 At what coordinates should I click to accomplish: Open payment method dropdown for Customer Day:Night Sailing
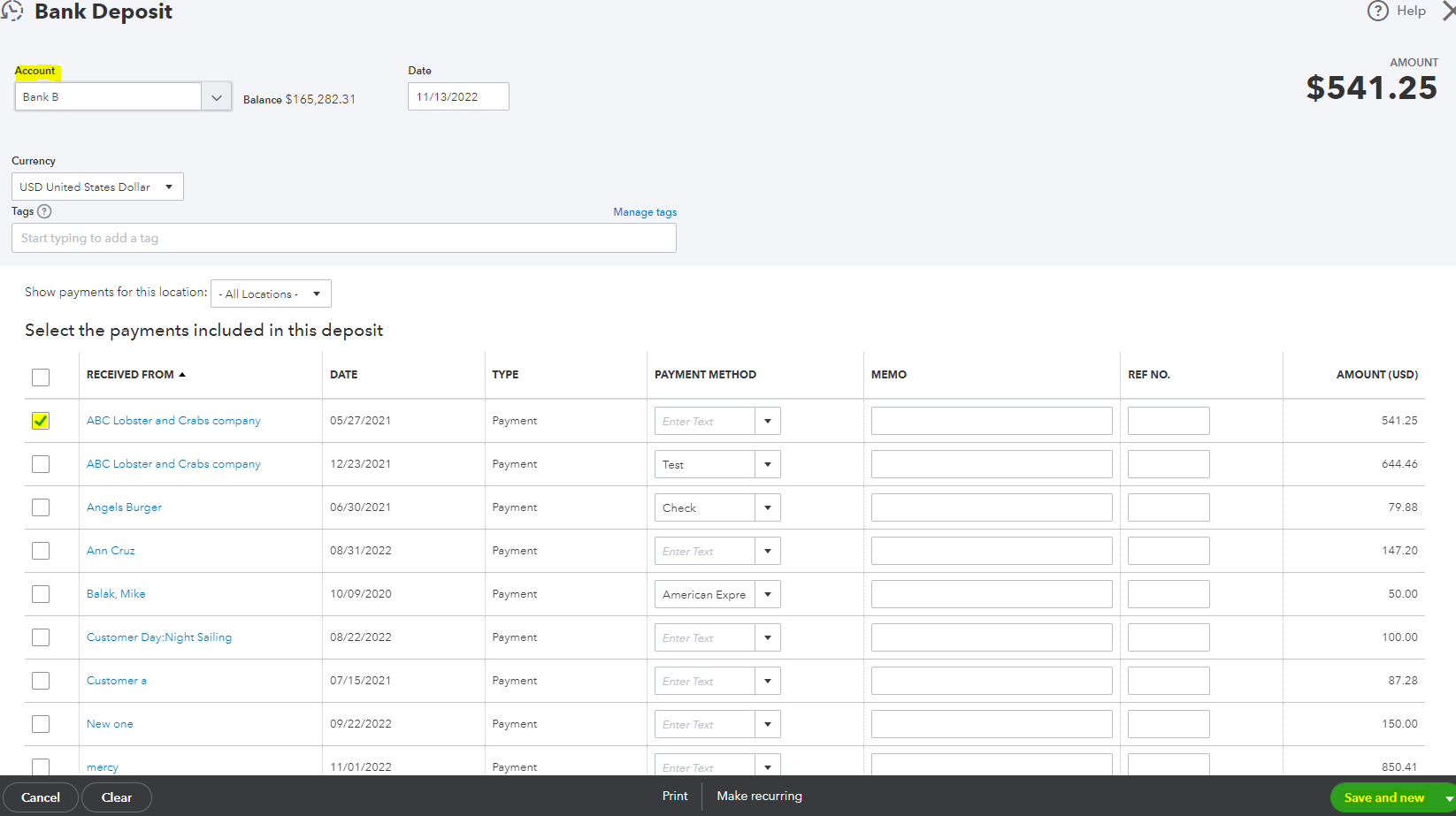pyautogui.click(x=768, y=637)
